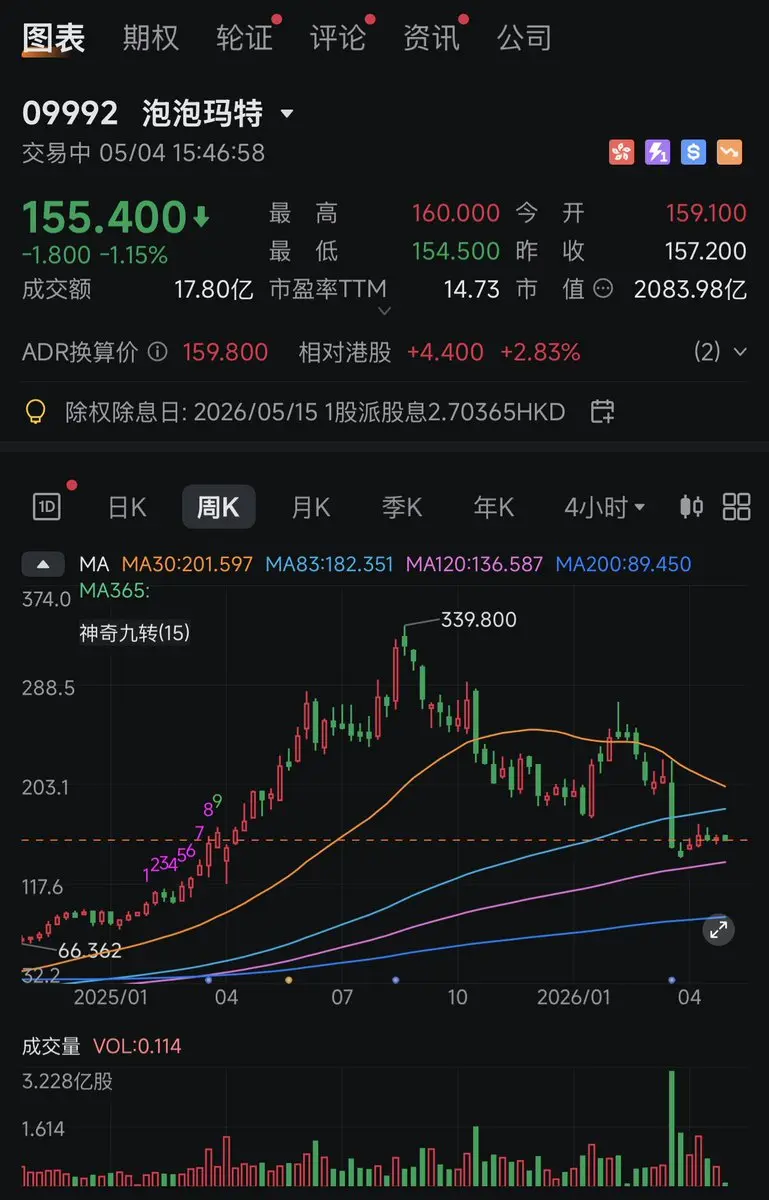This screenshot has width=769, height=1200.
Task: Tap the 成交量 volume indicator label
Action: (x=52, y=1047)
